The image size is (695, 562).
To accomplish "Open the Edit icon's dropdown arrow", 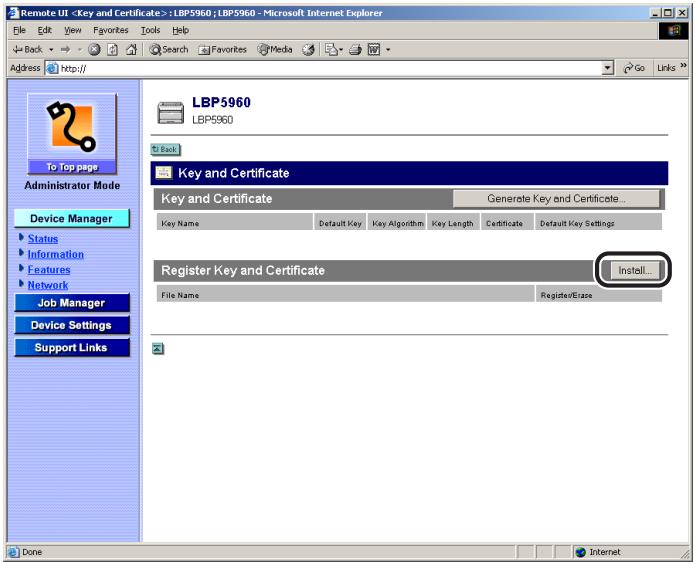I will tap(388, 50).
